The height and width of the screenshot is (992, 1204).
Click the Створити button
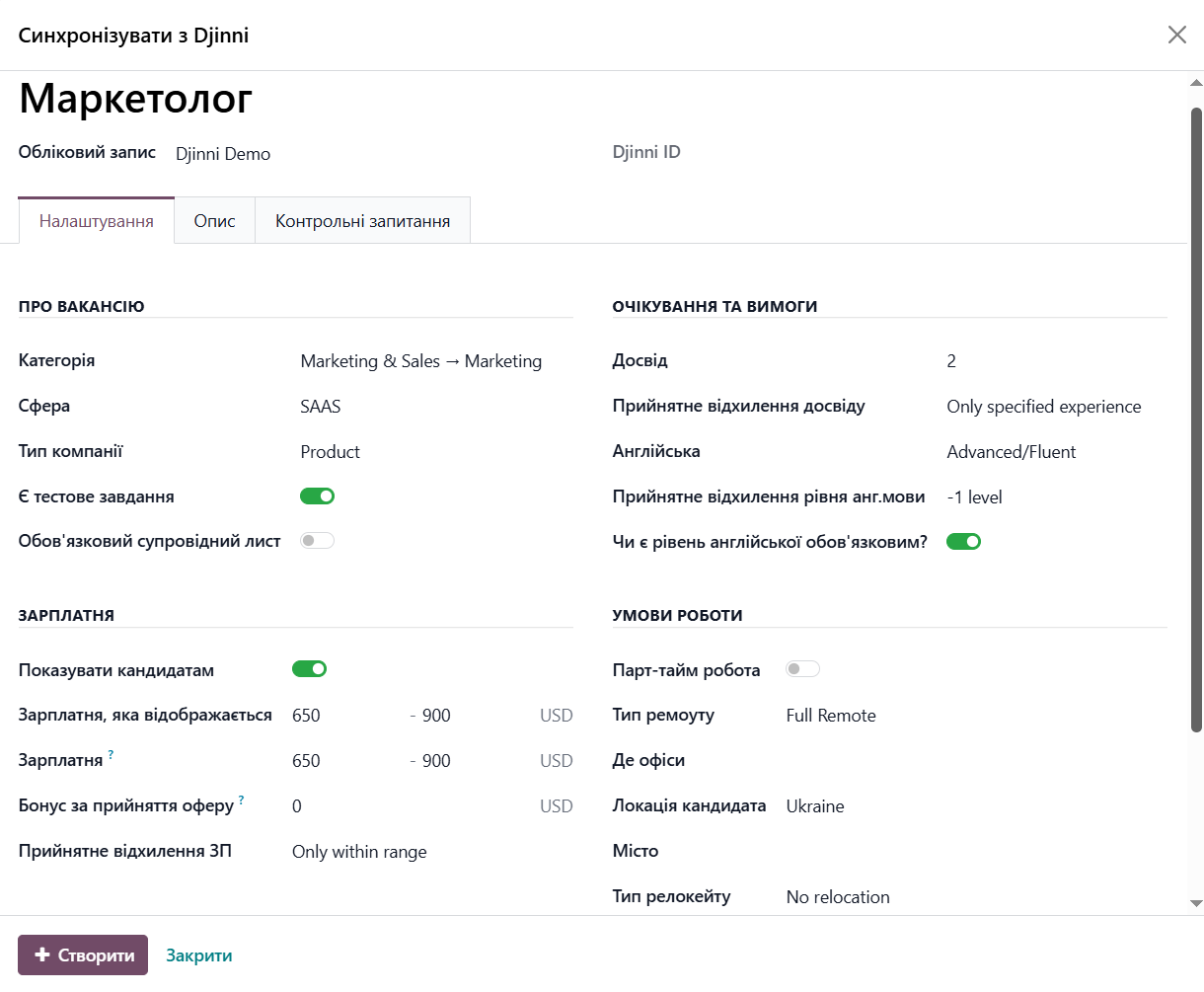pyautogui.click(x=83, y=954)
